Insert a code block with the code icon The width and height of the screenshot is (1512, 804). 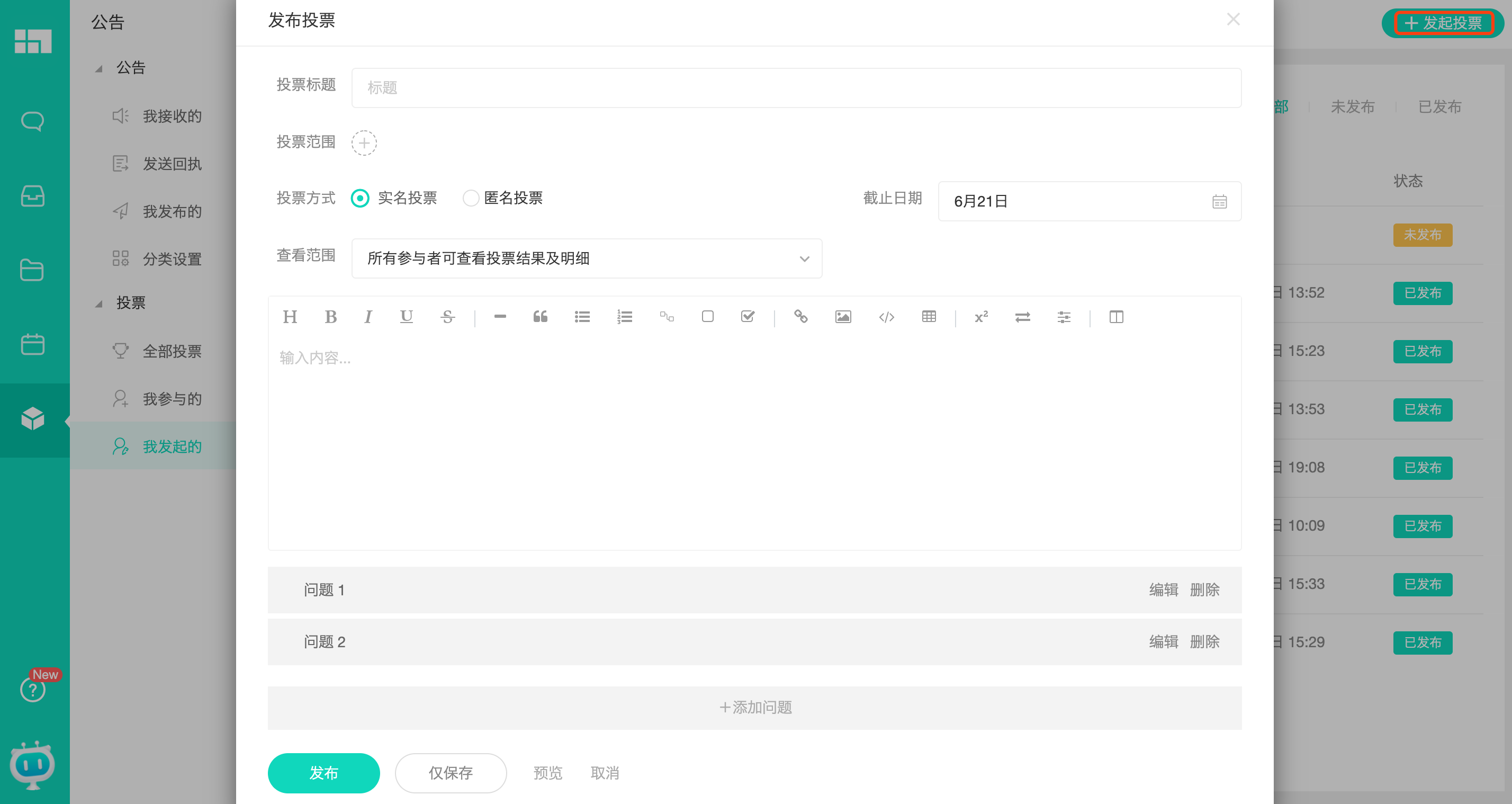click(886, 317)
